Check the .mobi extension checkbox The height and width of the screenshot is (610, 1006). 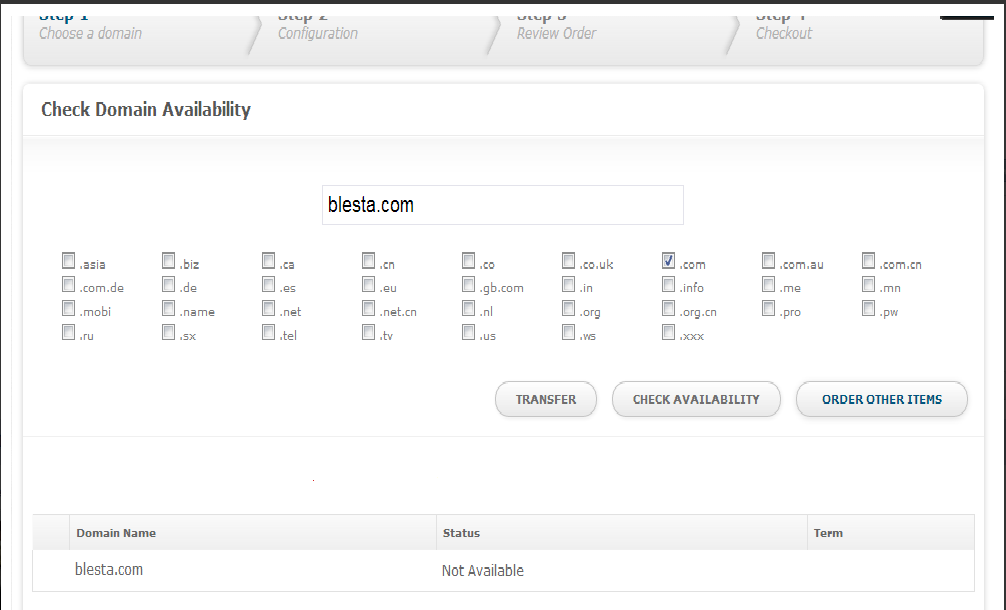[69, 309]
